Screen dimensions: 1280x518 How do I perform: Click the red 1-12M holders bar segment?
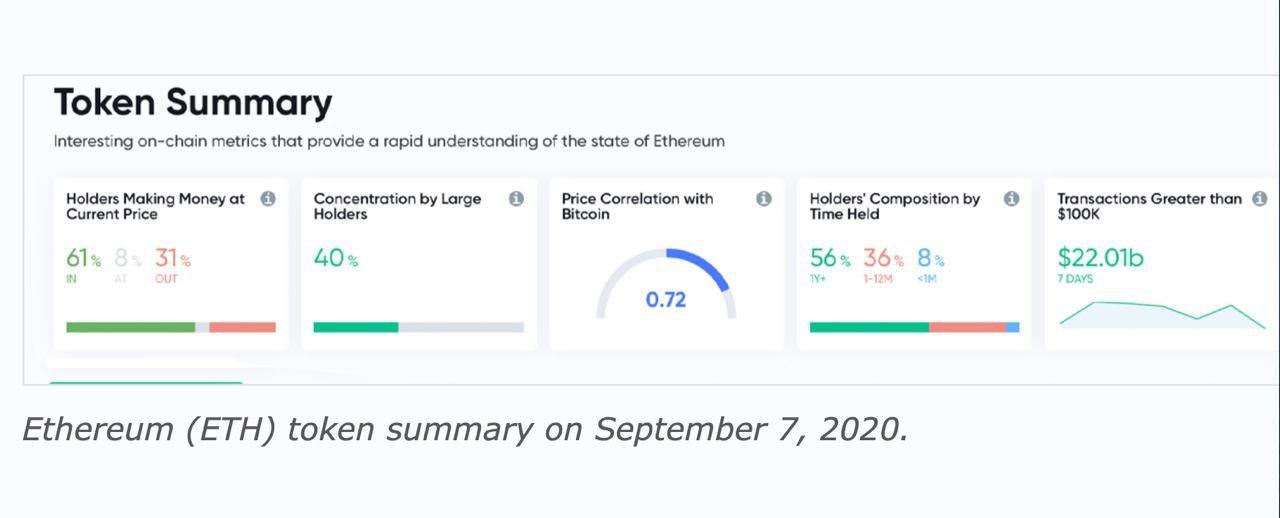[x=967, y=327]
